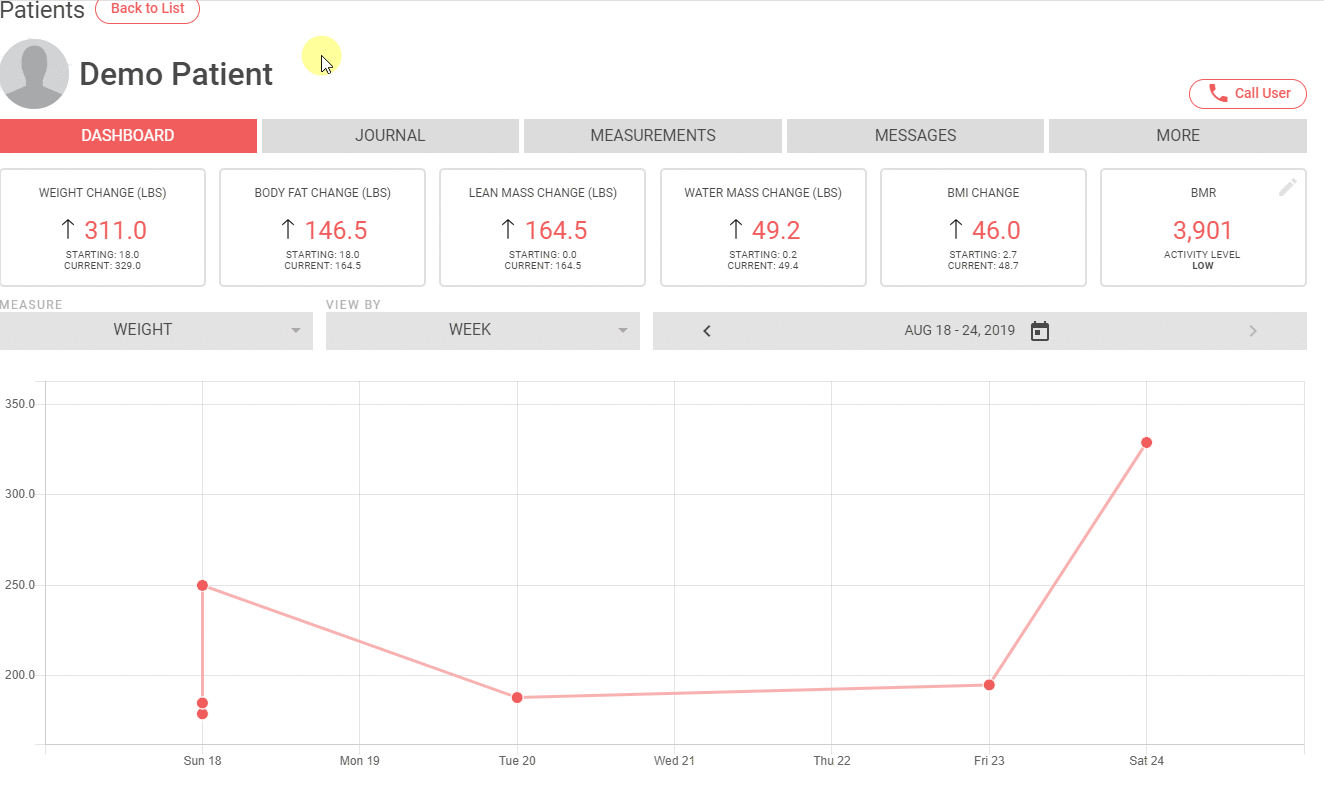Click the phone icon in Call User
The width and height of the screenshot is (1324, 808).
point(1218,93)
